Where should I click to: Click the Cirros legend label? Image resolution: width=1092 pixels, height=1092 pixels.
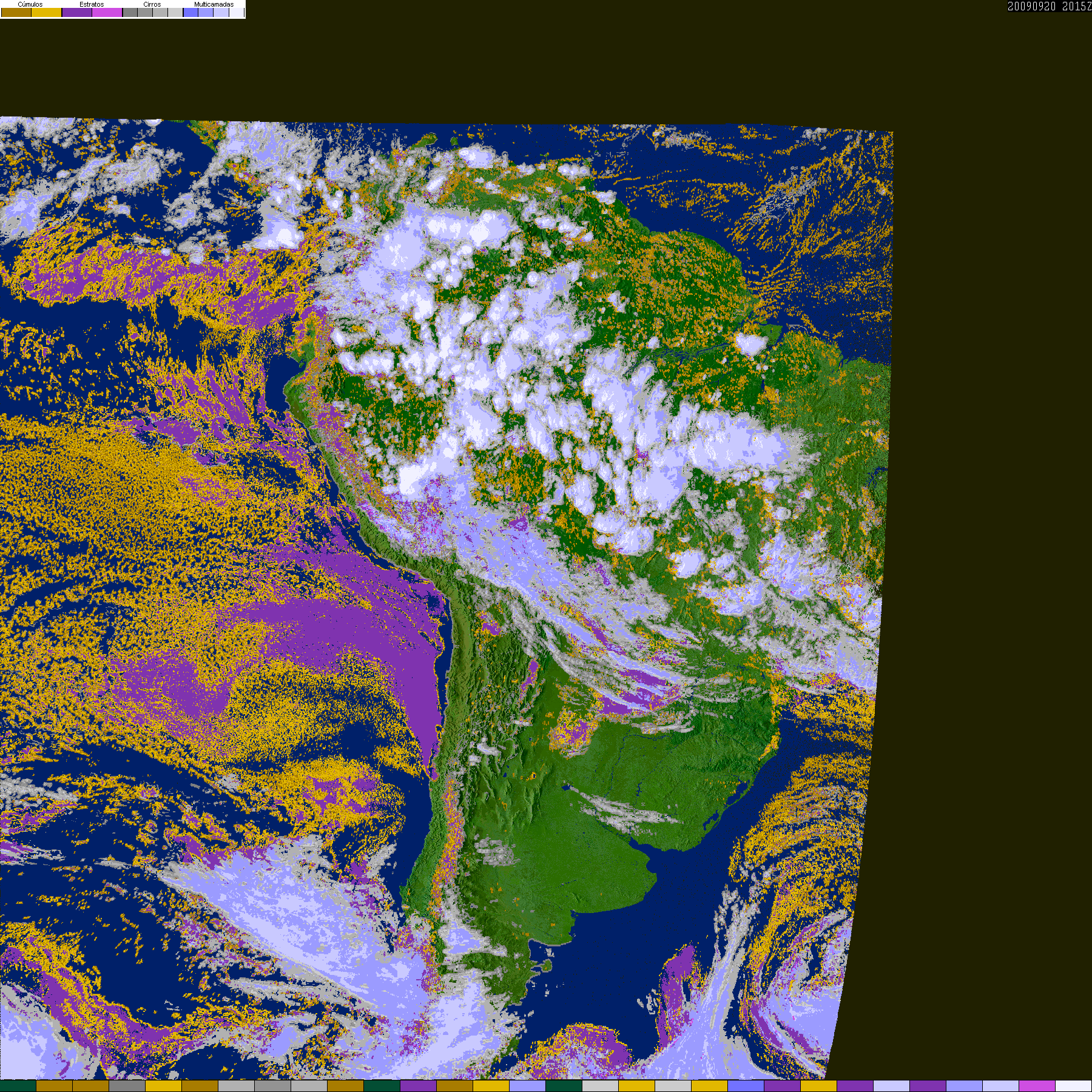[152, 4]
